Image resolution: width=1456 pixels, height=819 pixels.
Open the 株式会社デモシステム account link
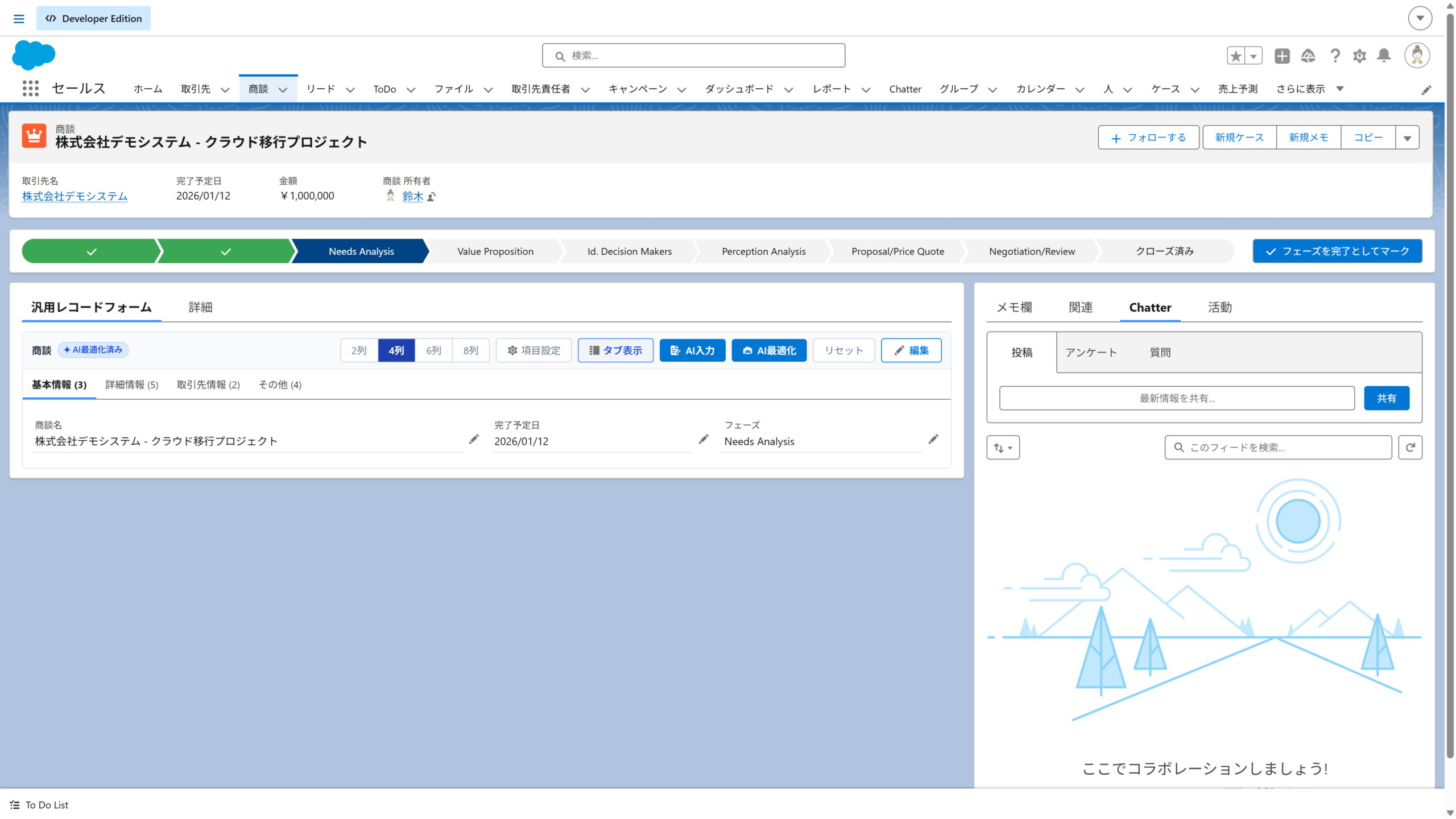click(75, 196)
